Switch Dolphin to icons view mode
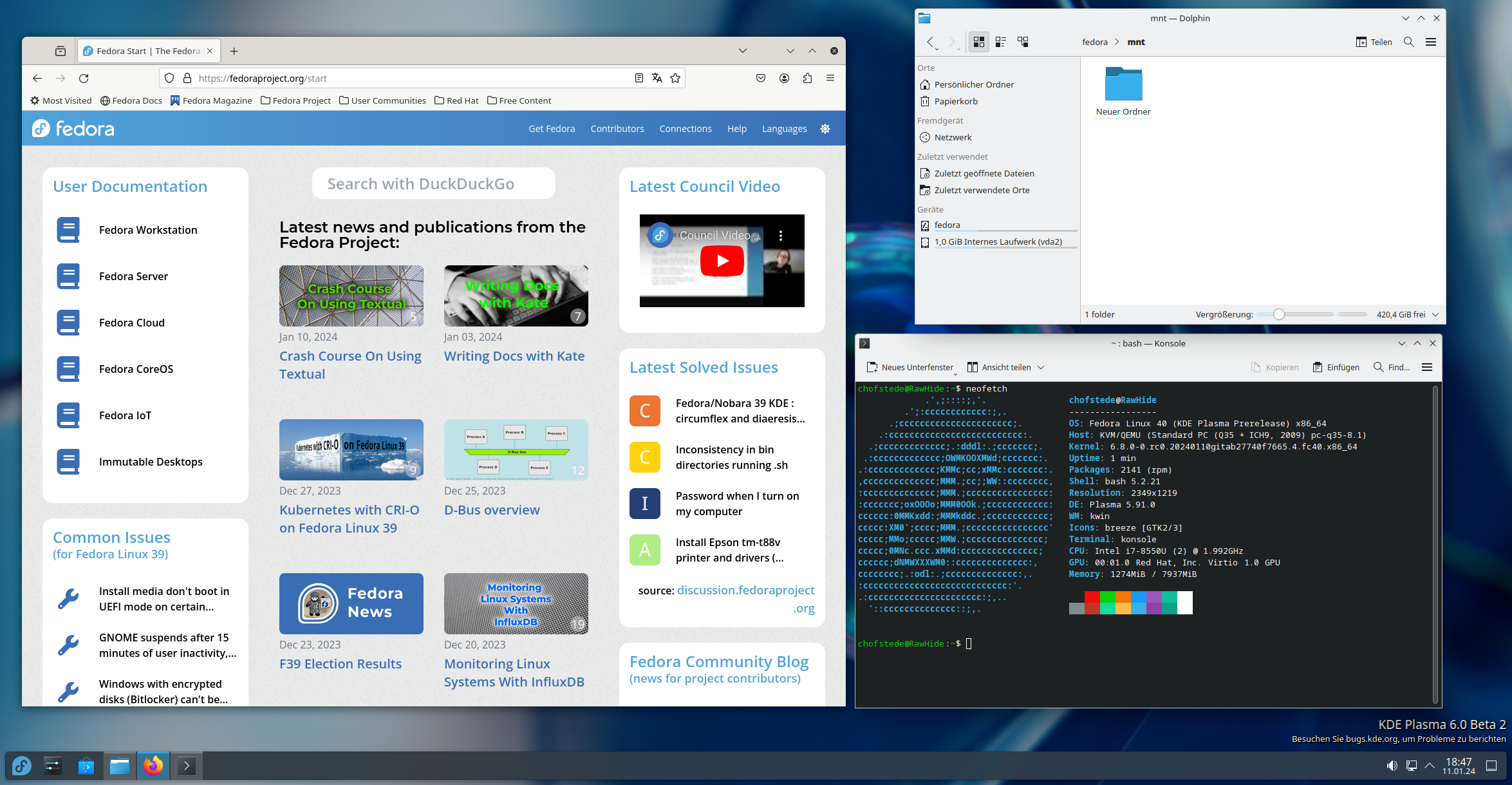This screenshot has height=785, width=1512. [x=978, y=42]
